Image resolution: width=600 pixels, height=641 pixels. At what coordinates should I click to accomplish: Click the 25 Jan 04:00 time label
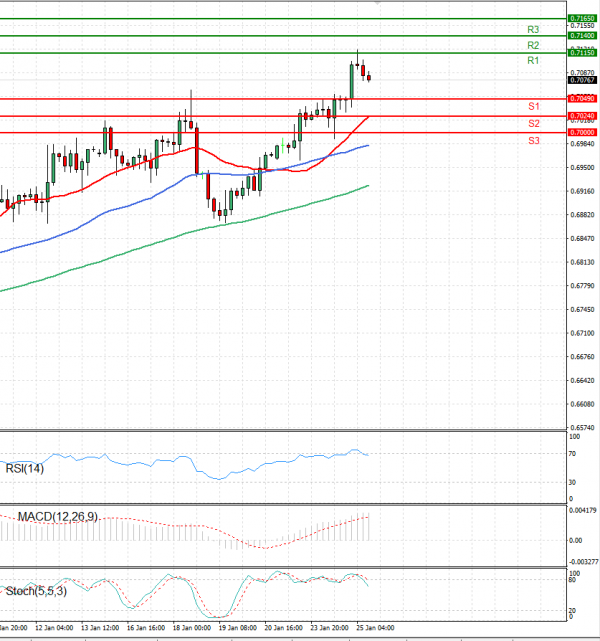point(375,628)
